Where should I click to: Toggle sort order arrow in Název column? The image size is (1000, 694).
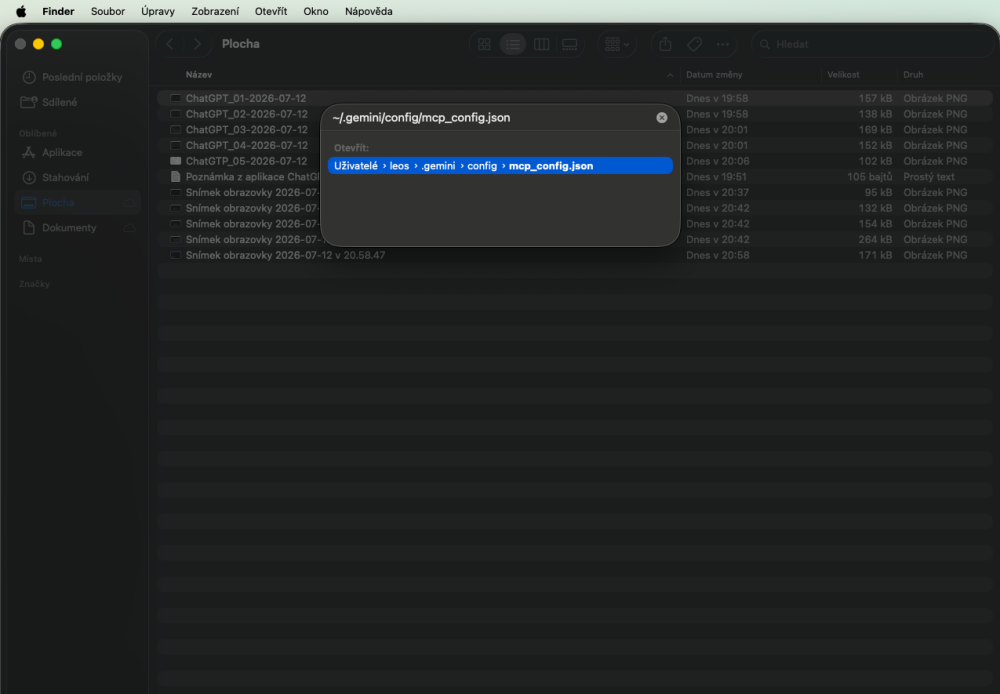tap(670, 75)
